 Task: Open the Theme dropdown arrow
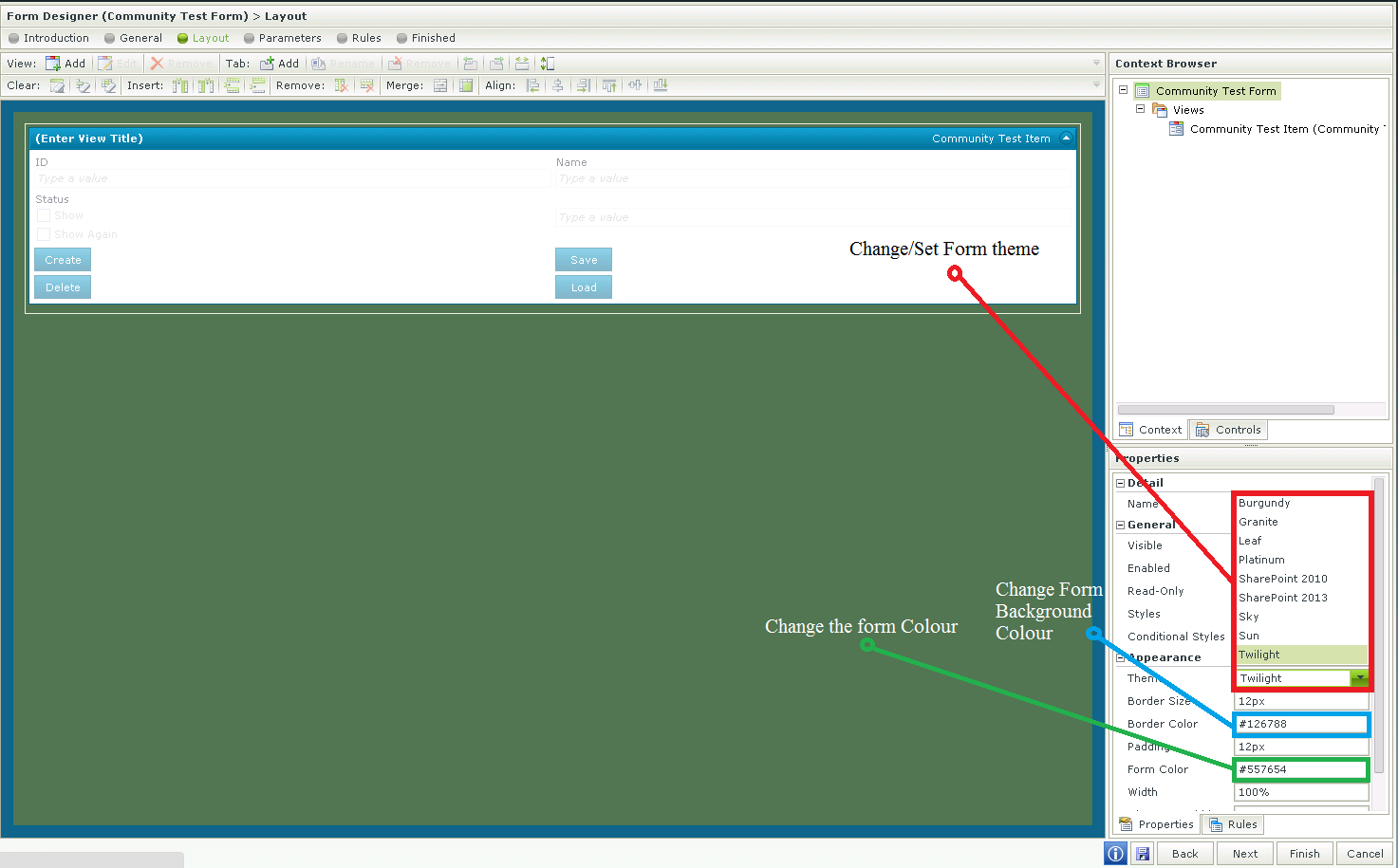[x=1359, y=678]
